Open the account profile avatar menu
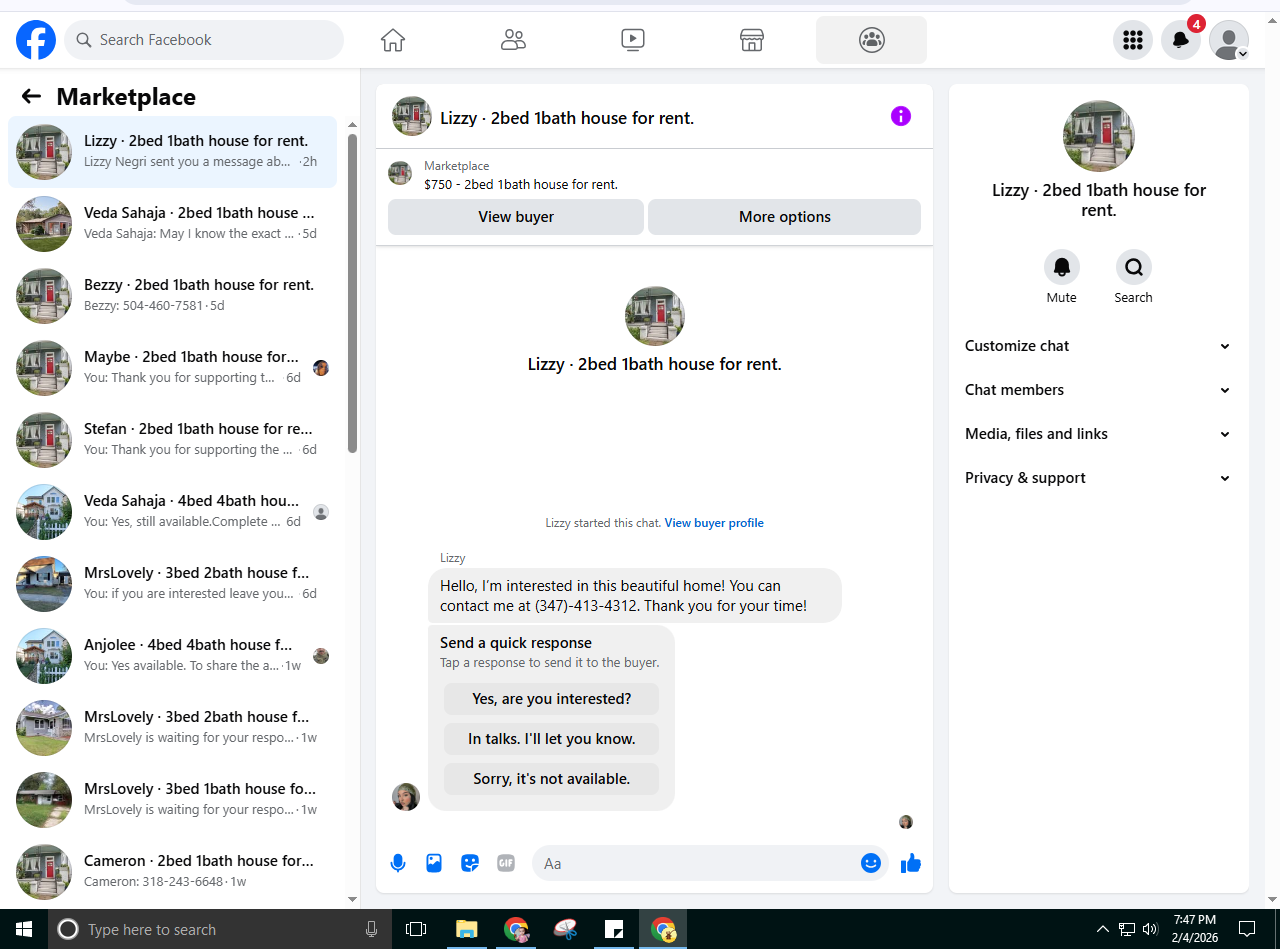1280x949 pixels. pyautogui.click(x=1229, y=40)
